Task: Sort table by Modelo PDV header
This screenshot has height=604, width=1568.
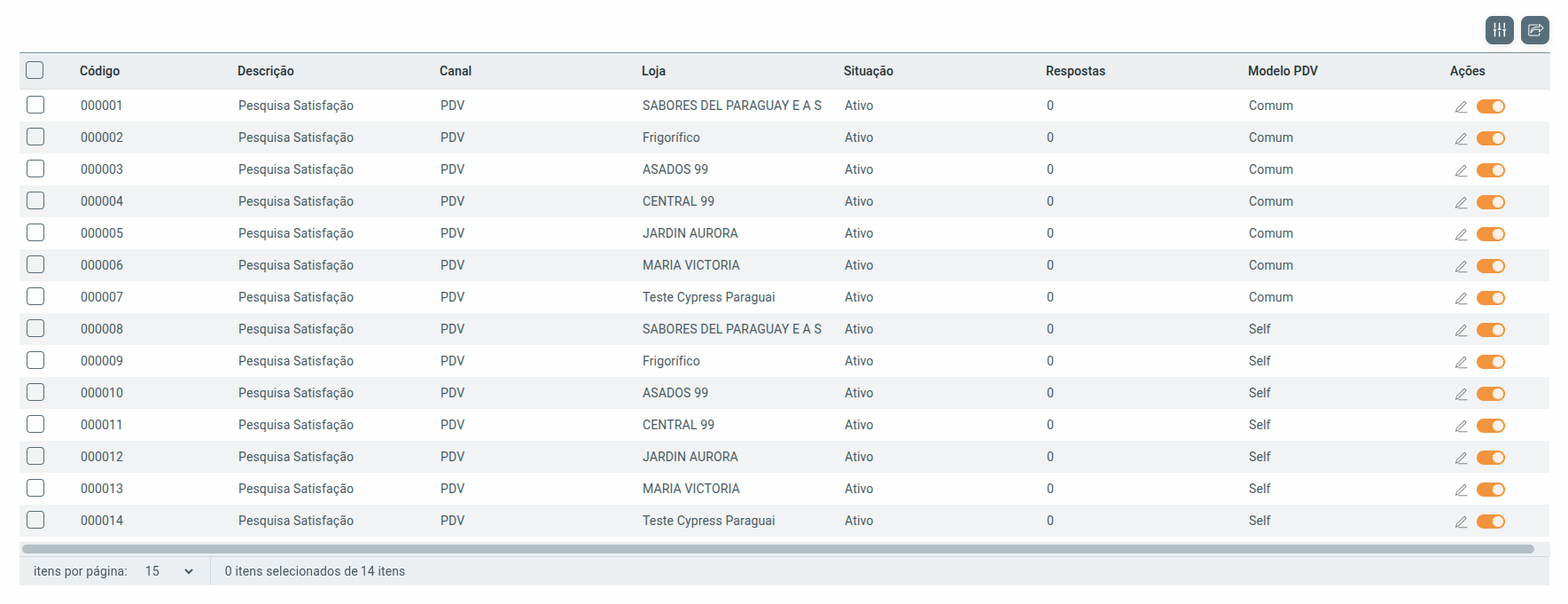Action: click(x=1282, y=71)
